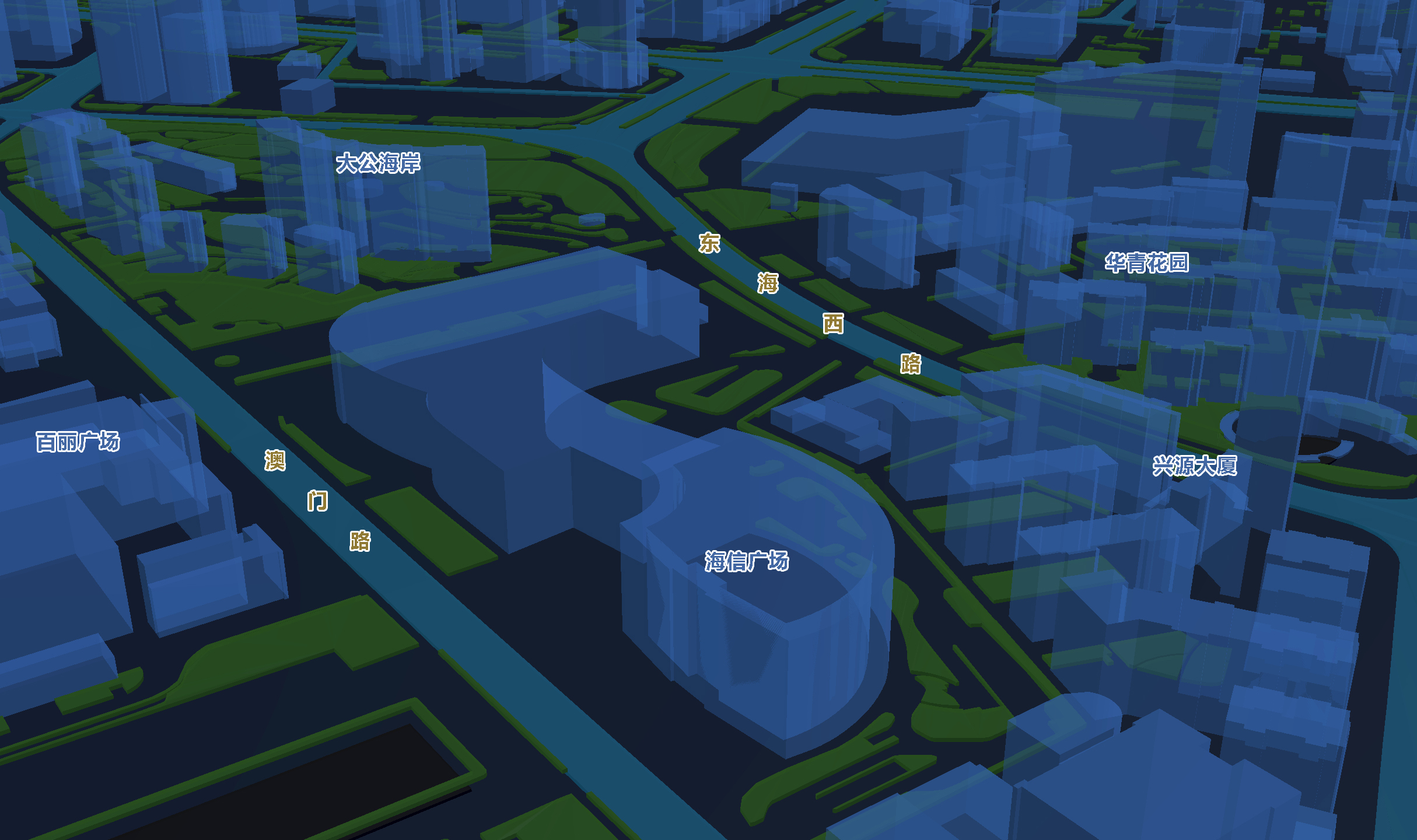Click the 海 character of the road name
Image resolution: width=1417 pixels, height=840 pixels.
click(768, 283)
